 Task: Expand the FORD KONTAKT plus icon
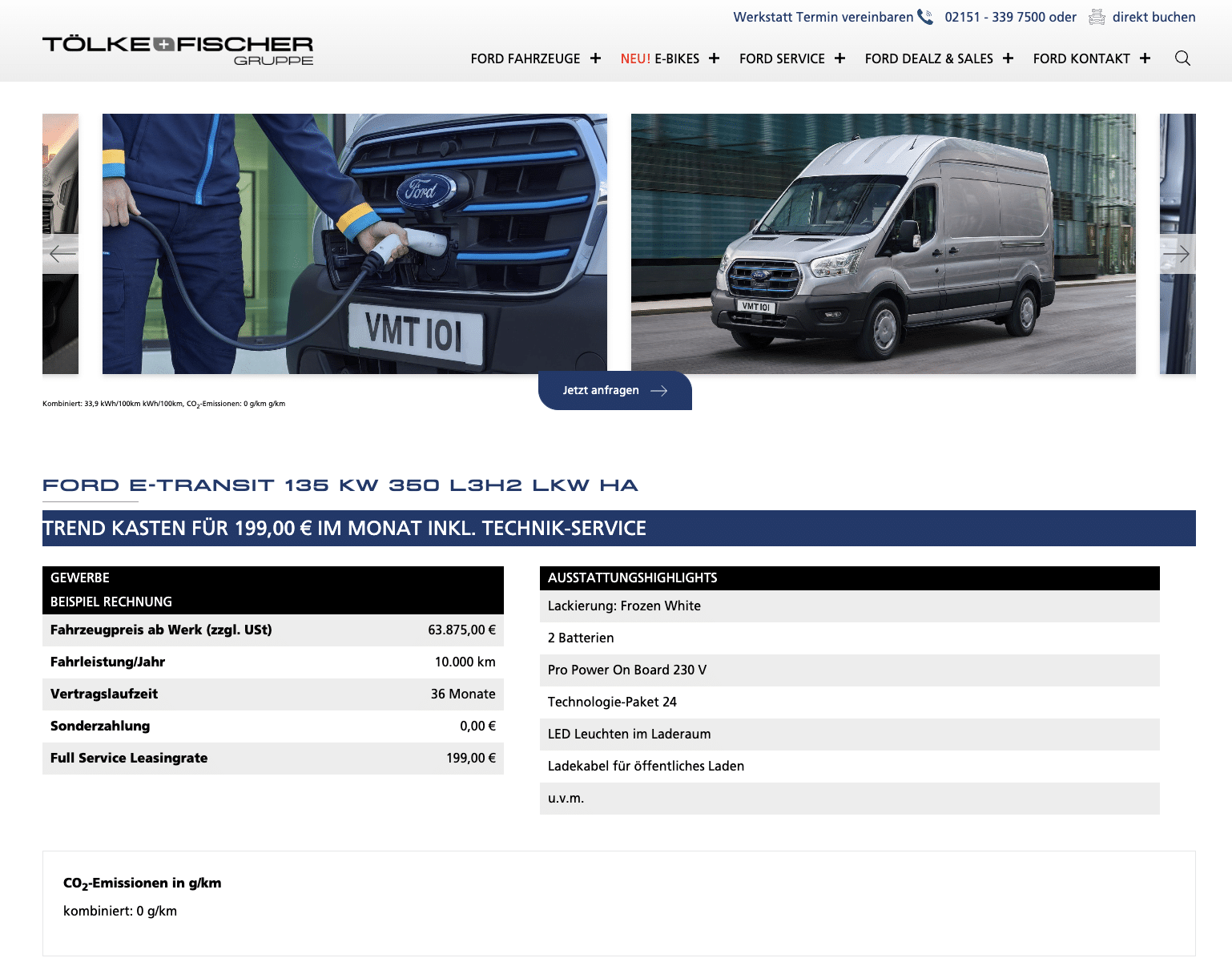pos(1145,58)
